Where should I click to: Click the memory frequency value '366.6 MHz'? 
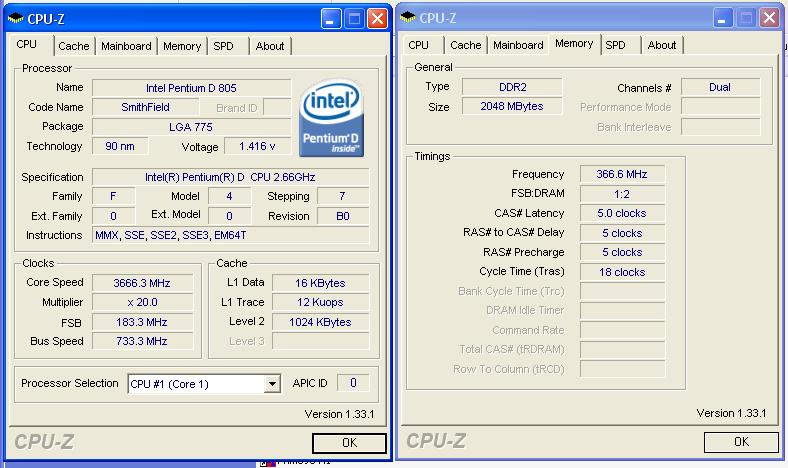(622, 174)
